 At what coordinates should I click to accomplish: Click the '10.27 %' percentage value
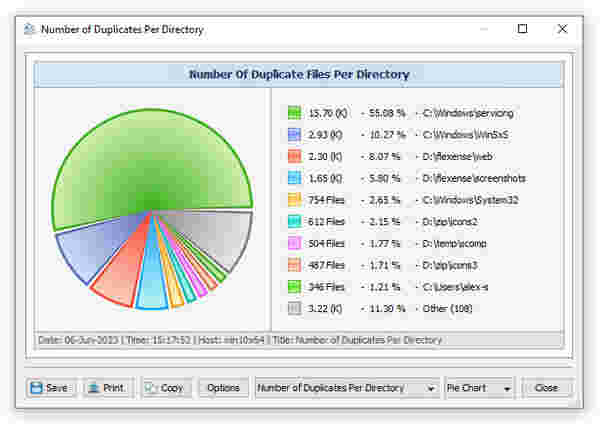[387, 135]
